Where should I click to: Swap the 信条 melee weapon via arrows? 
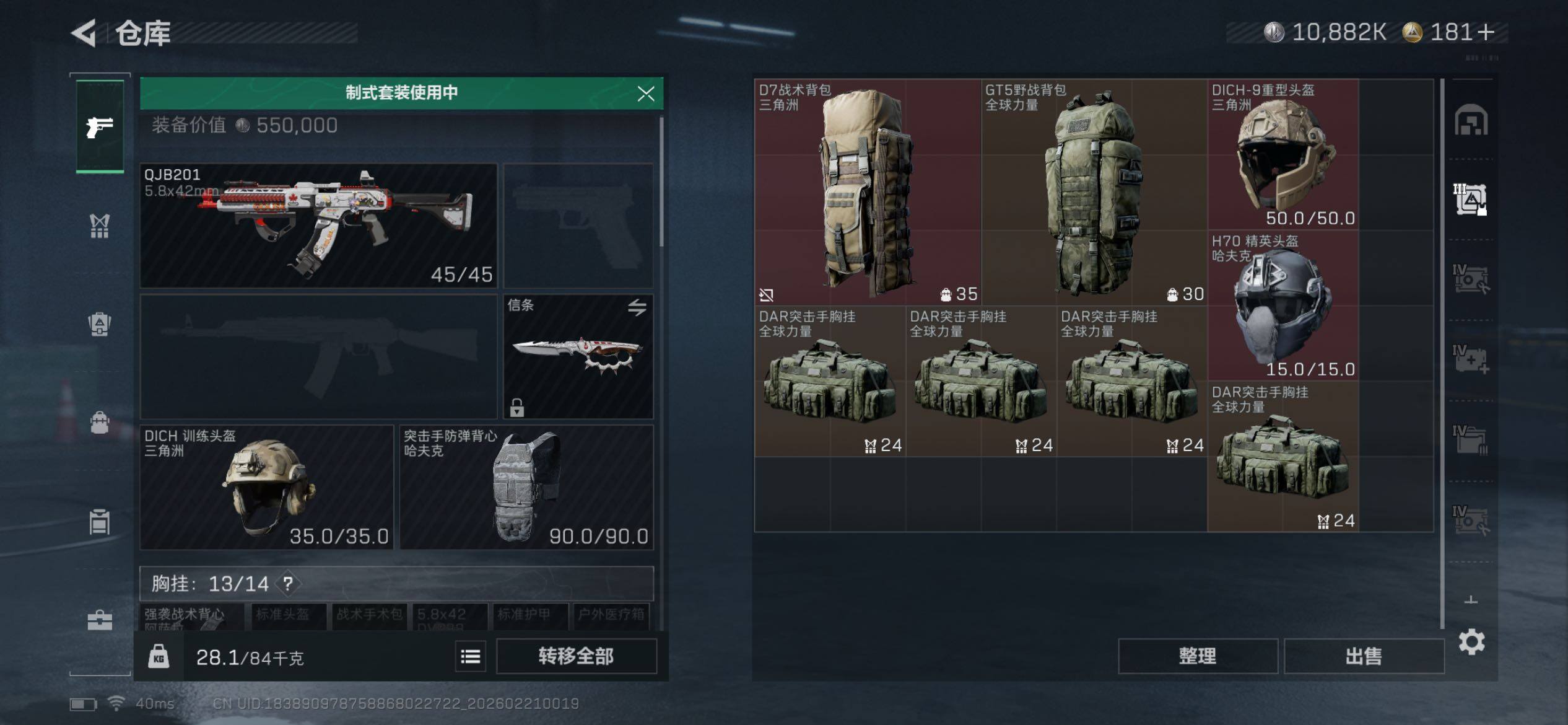click(637, 307)
